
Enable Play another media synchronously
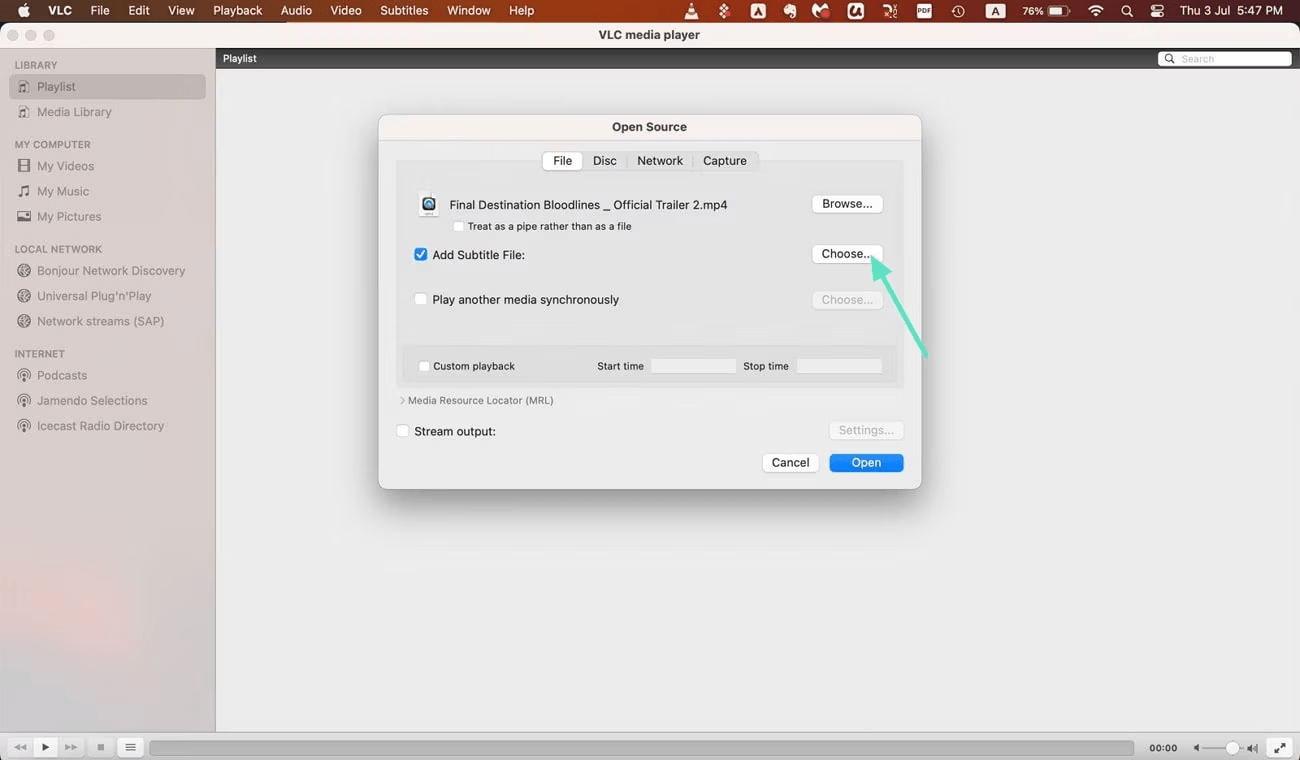(x=421, y=299)
